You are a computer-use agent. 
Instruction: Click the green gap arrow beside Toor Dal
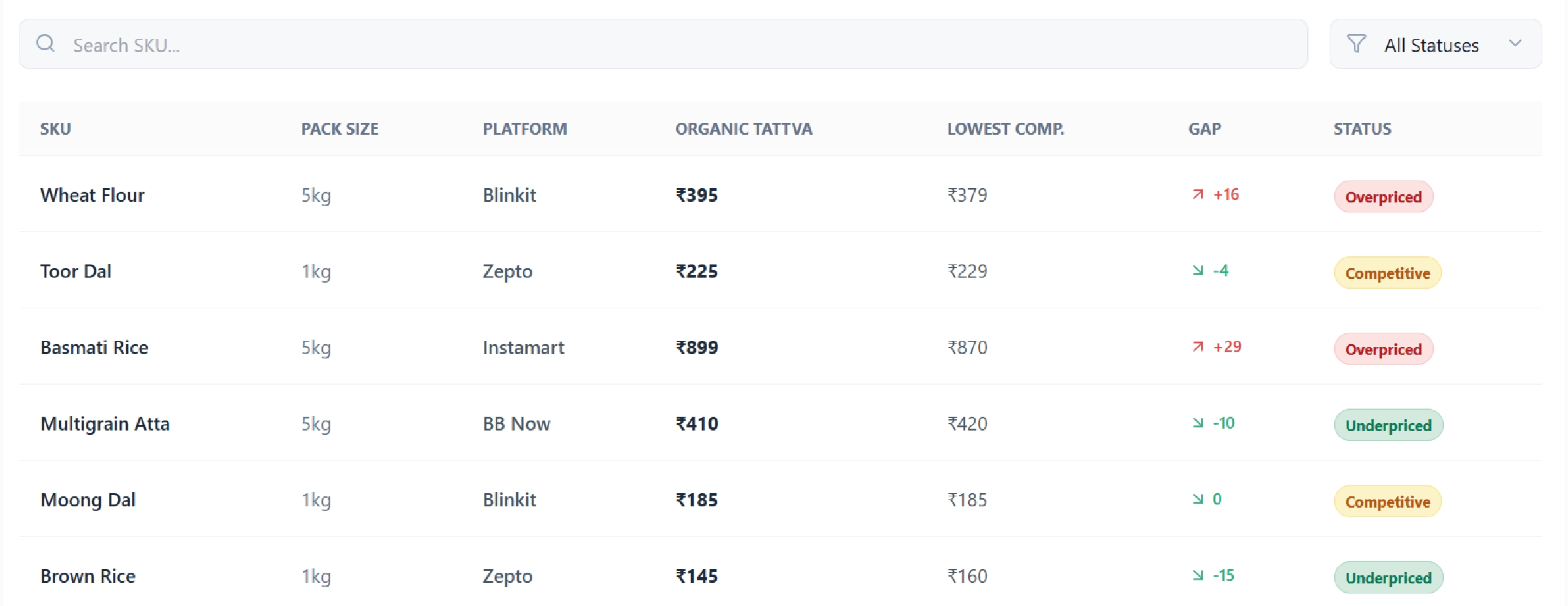pyautogui.click(x=1197, y=271)
